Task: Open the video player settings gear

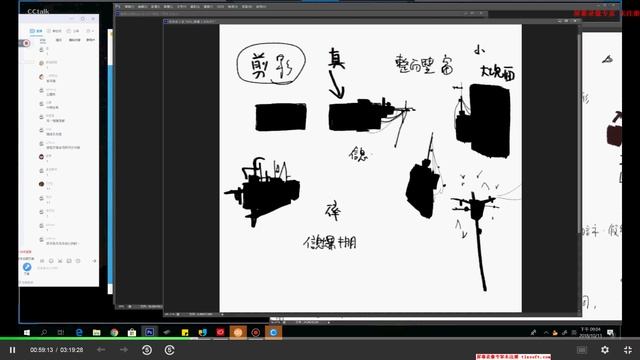Action: point(605,350)
